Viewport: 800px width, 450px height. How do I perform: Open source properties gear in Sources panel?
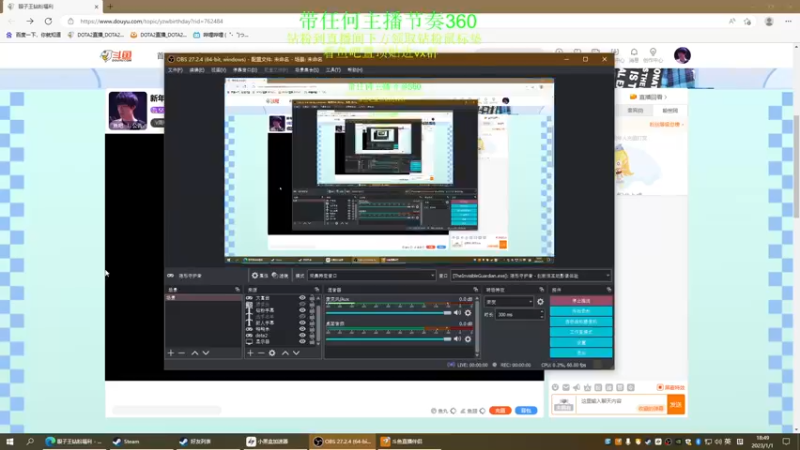pos(272,353)
